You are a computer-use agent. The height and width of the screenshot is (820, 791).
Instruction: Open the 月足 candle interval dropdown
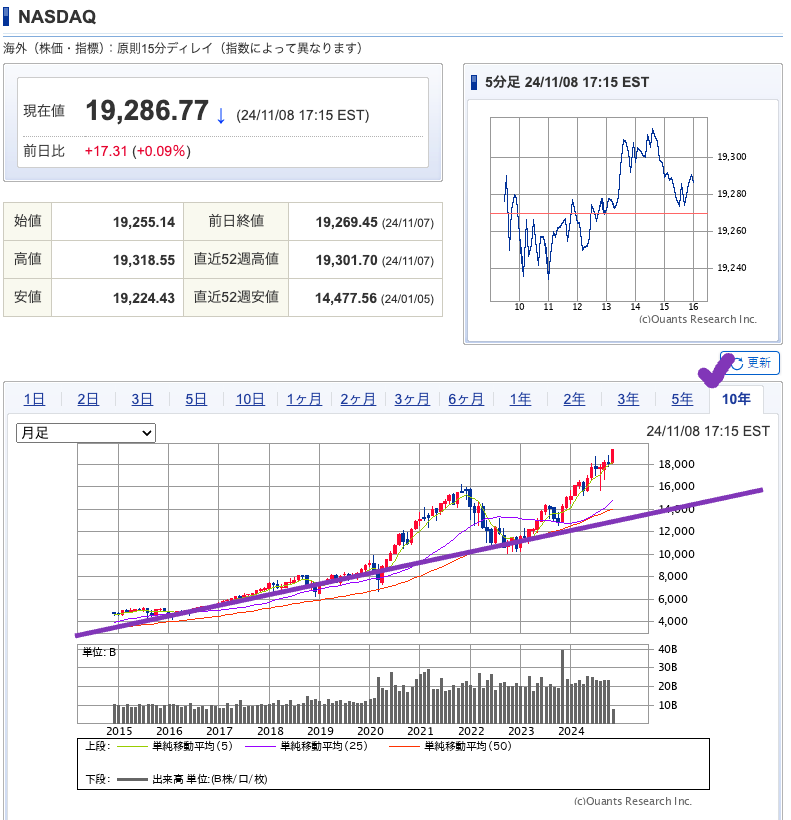[86, 433]
